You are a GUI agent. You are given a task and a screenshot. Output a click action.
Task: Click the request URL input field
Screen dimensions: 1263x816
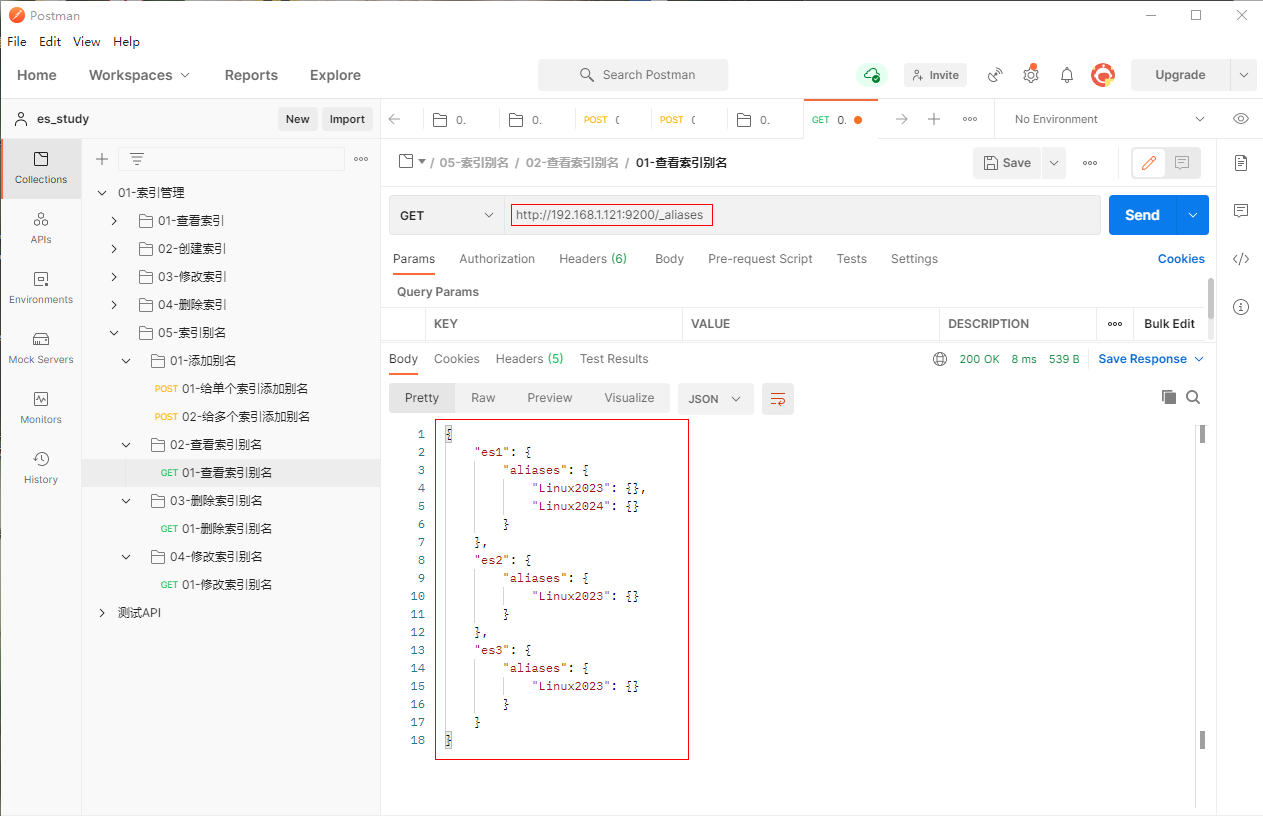click(x=800, y=215)
